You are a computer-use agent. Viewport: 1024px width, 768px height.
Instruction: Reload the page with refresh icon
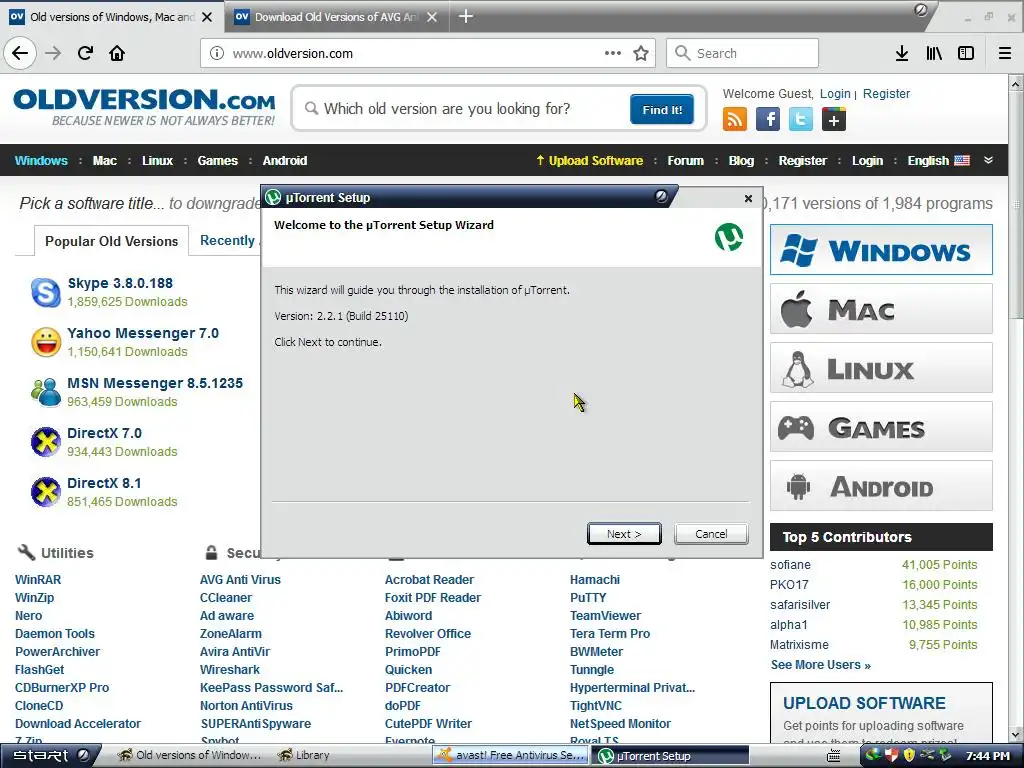[x=85, y=53]
